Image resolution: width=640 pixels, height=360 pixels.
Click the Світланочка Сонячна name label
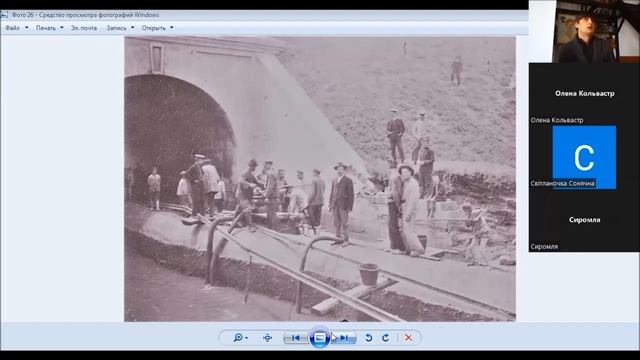[562, 183]
